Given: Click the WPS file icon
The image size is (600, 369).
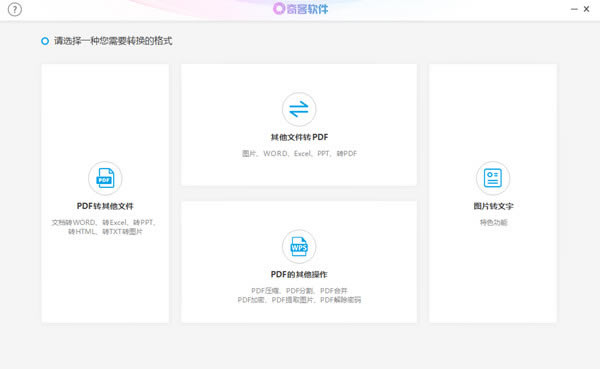Looking at the screenshot, I should coord(299,247).
